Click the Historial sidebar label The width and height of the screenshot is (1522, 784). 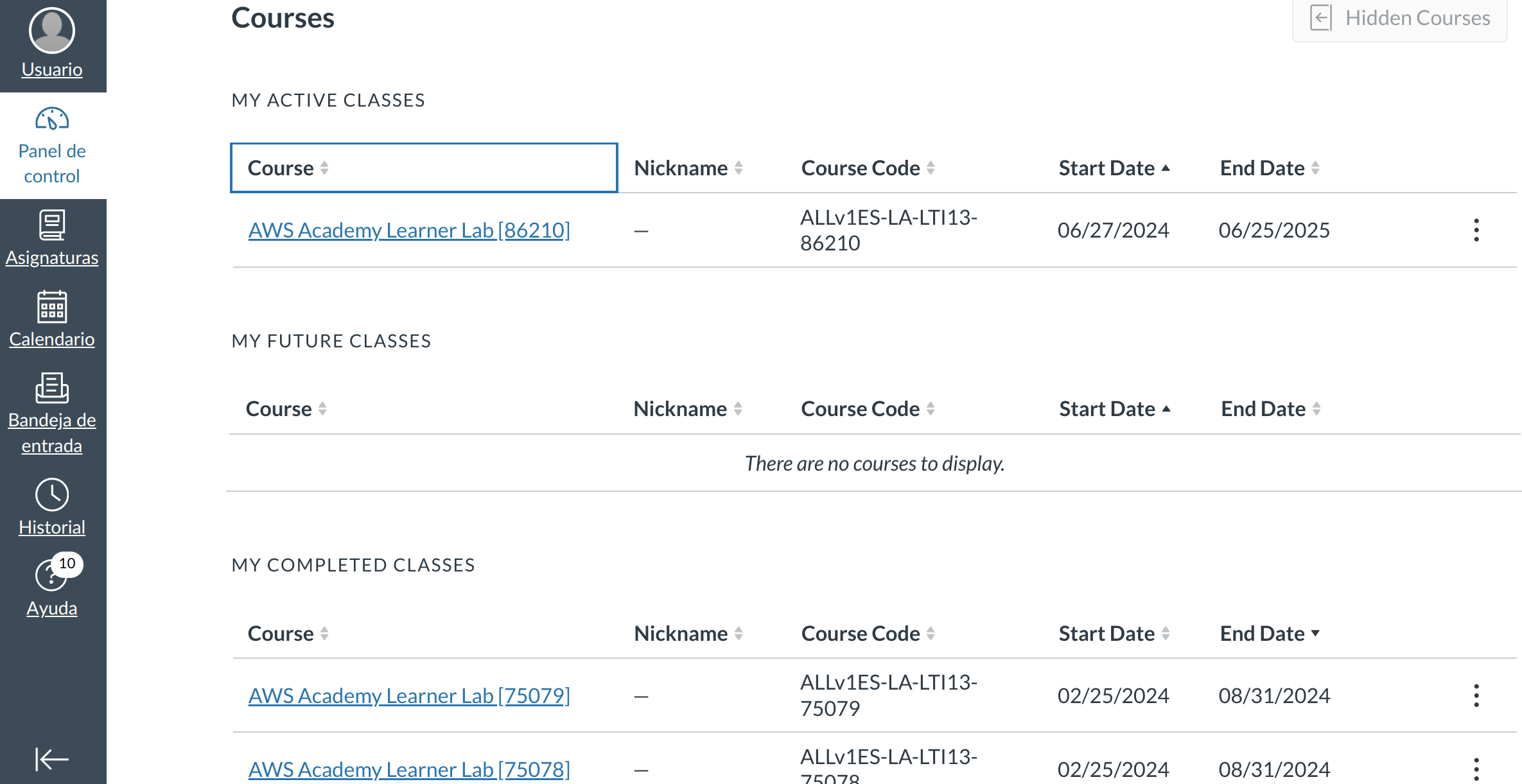pyautogui.click(x=52, y=527)
